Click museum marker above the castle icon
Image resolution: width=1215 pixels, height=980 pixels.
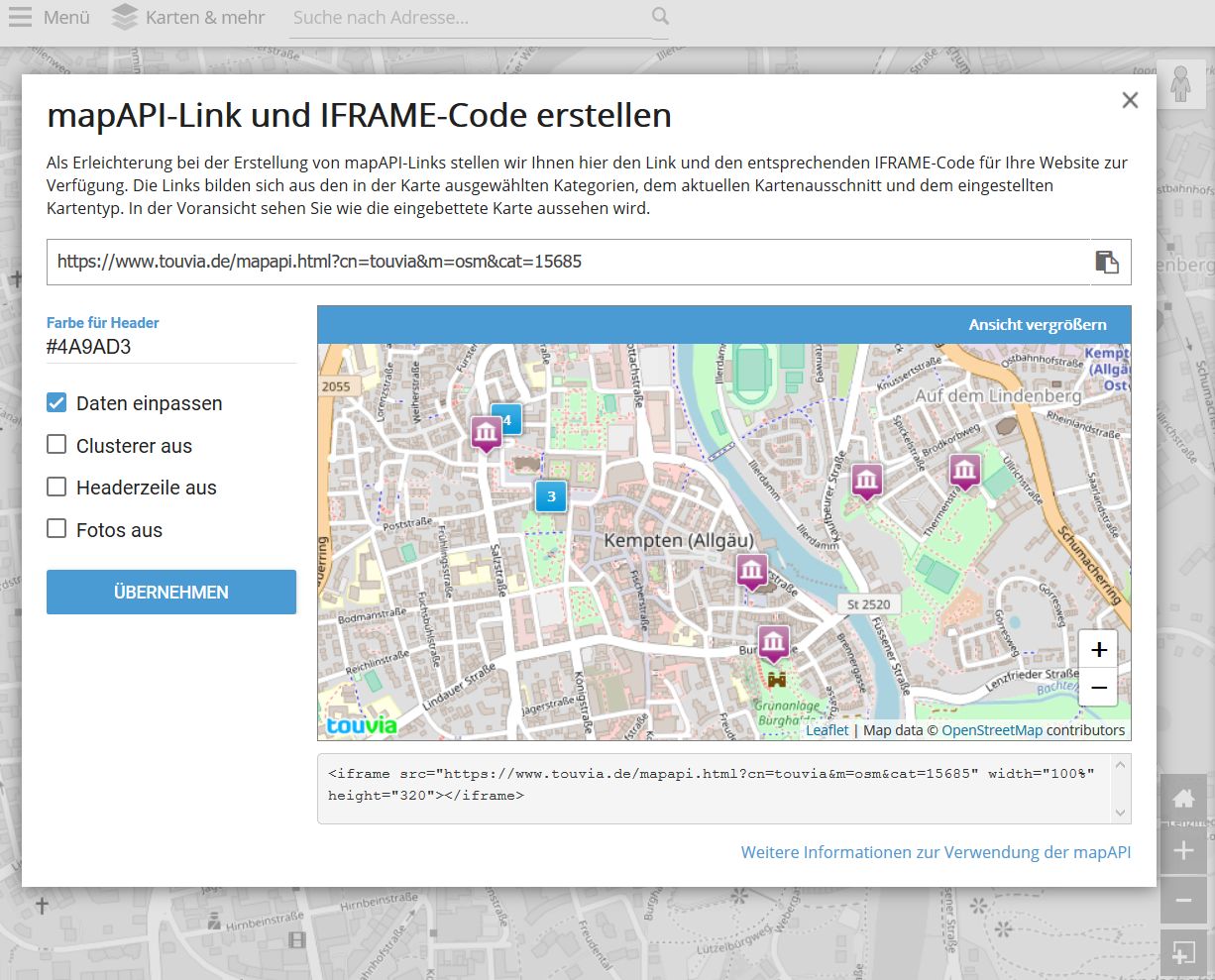pos(773,644)
